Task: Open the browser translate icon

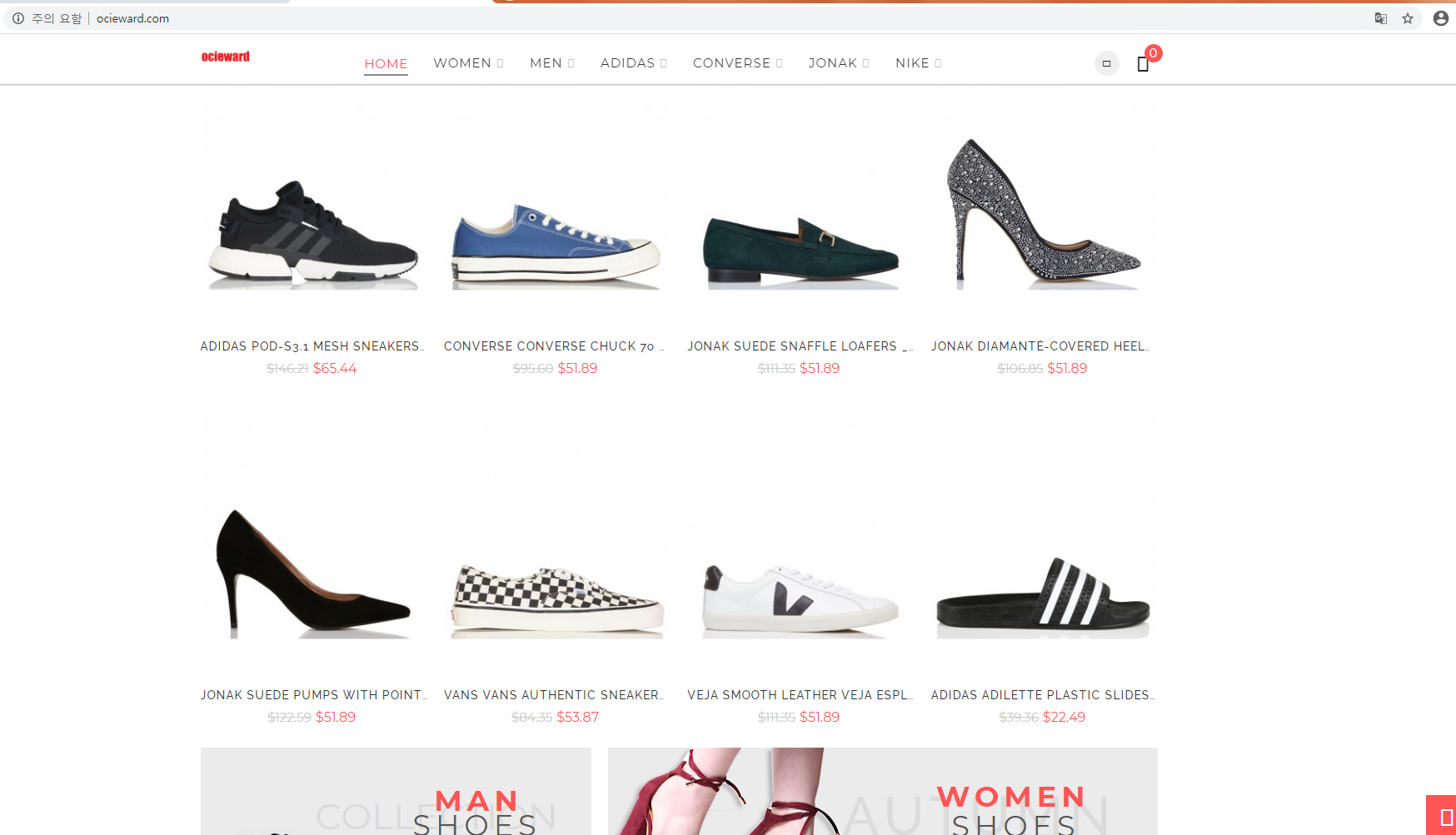Action: coord(1381,18)
